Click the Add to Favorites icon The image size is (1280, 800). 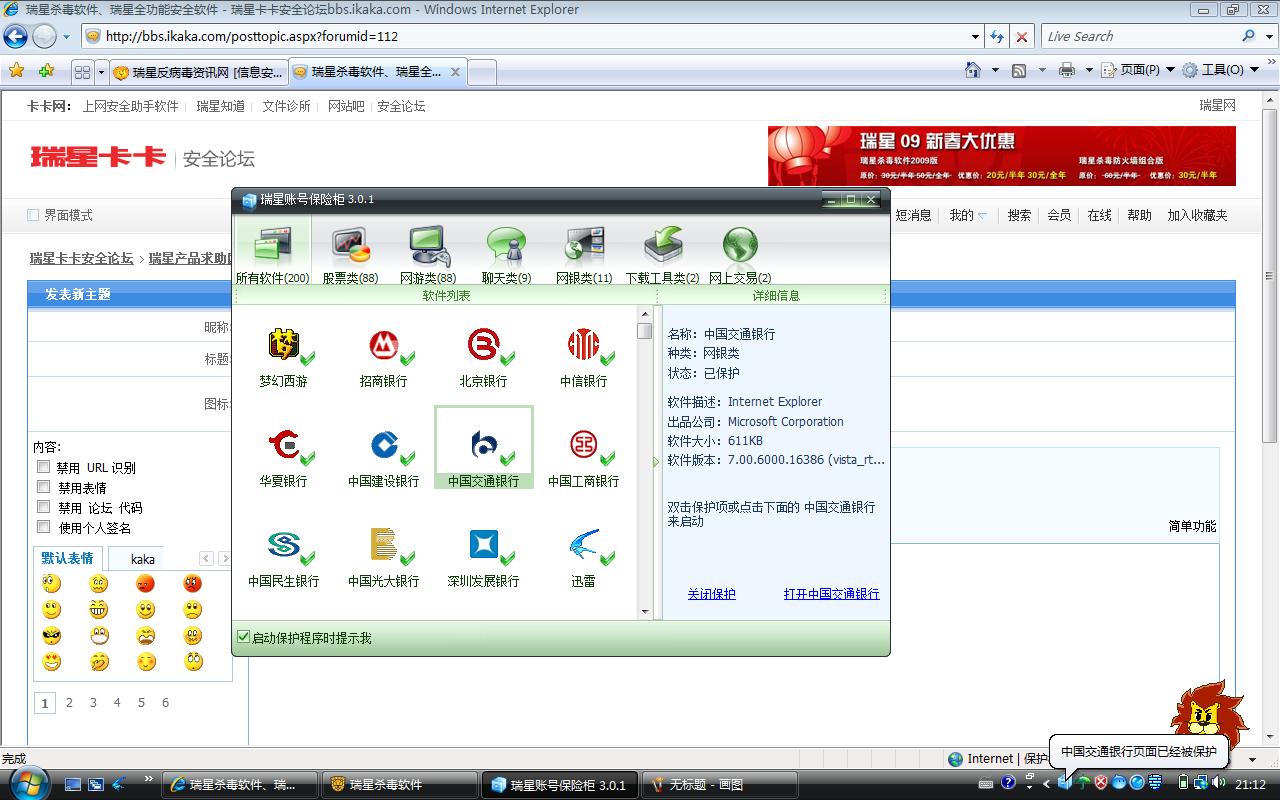46,70
